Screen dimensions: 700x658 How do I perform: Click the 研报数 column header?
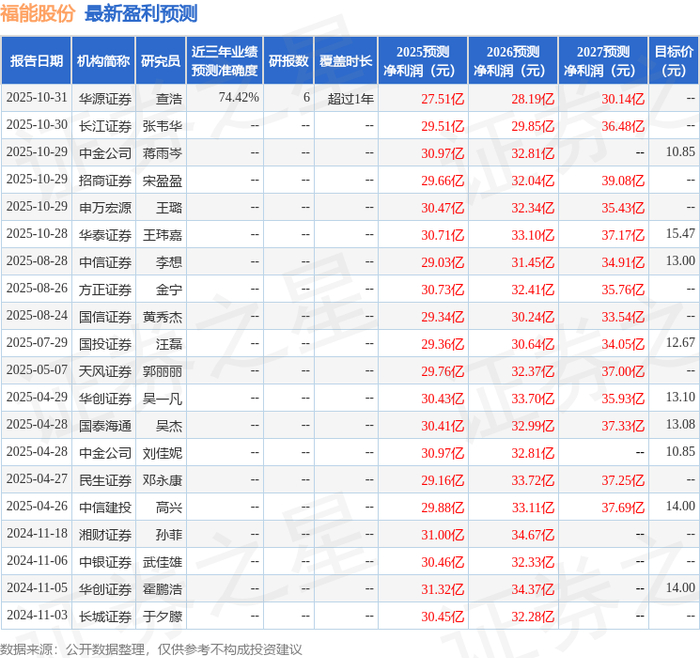pos(288,61)
